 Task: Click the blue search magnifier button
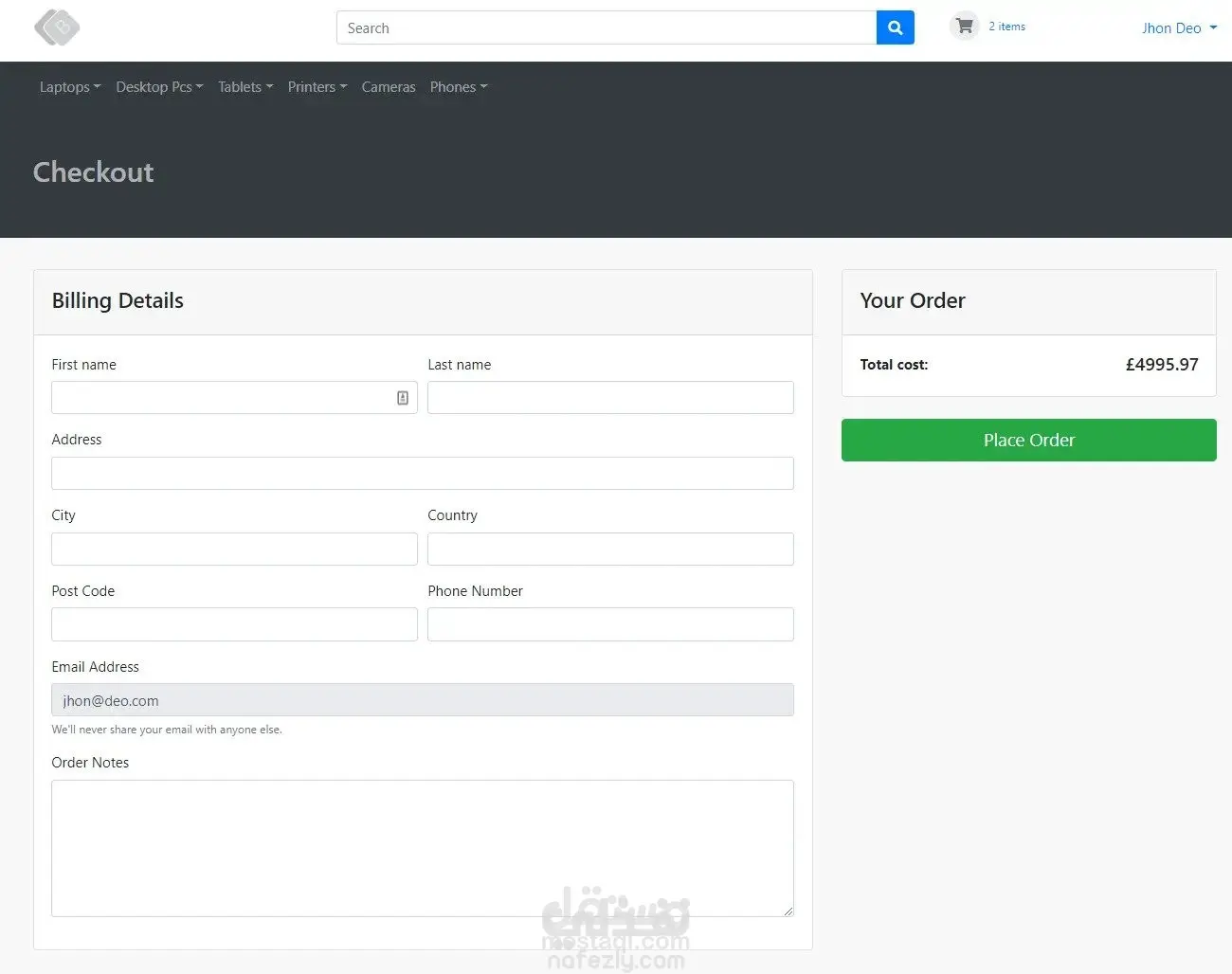click(x=896, y=27)
